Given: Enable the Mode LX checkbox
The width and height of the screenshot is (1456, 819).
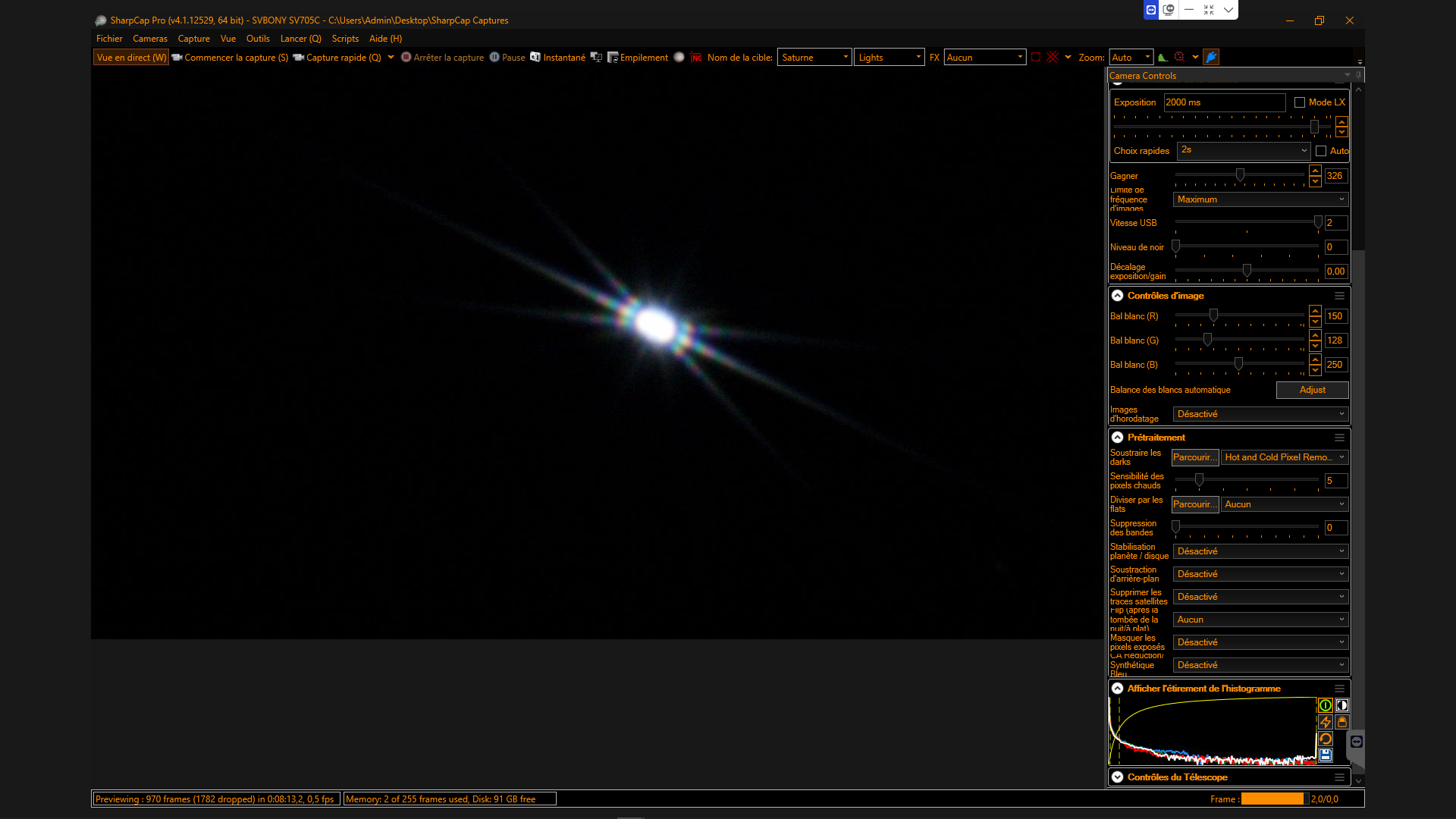Looking at the screenshot, I should click(1300, 102).
